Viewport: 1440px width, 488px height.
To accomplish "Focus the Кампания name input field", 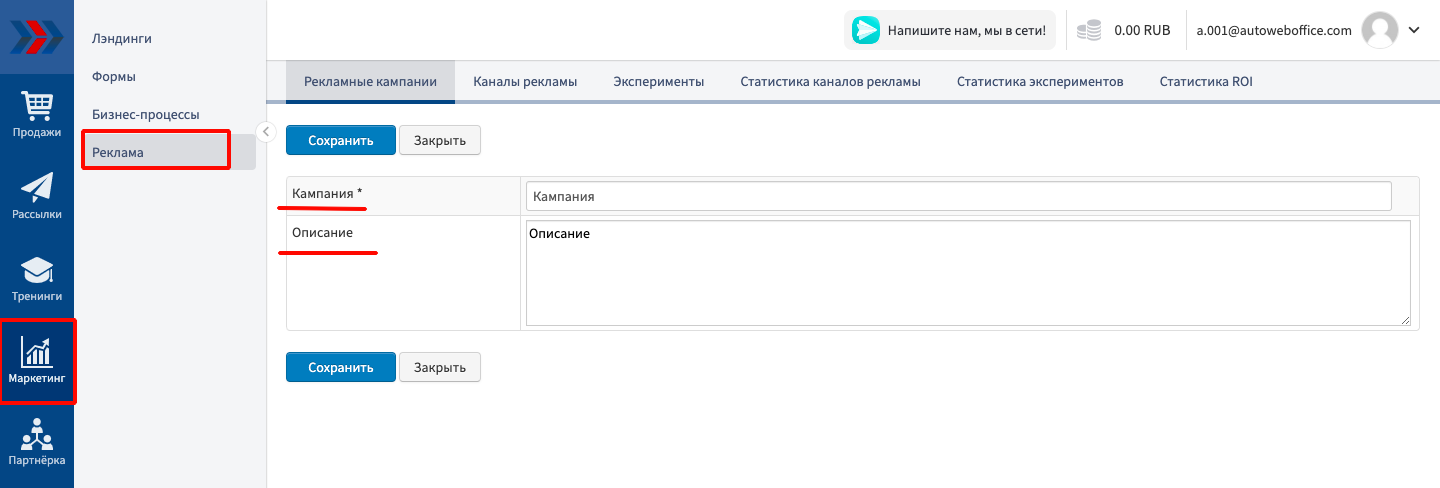I will [958, 196].
